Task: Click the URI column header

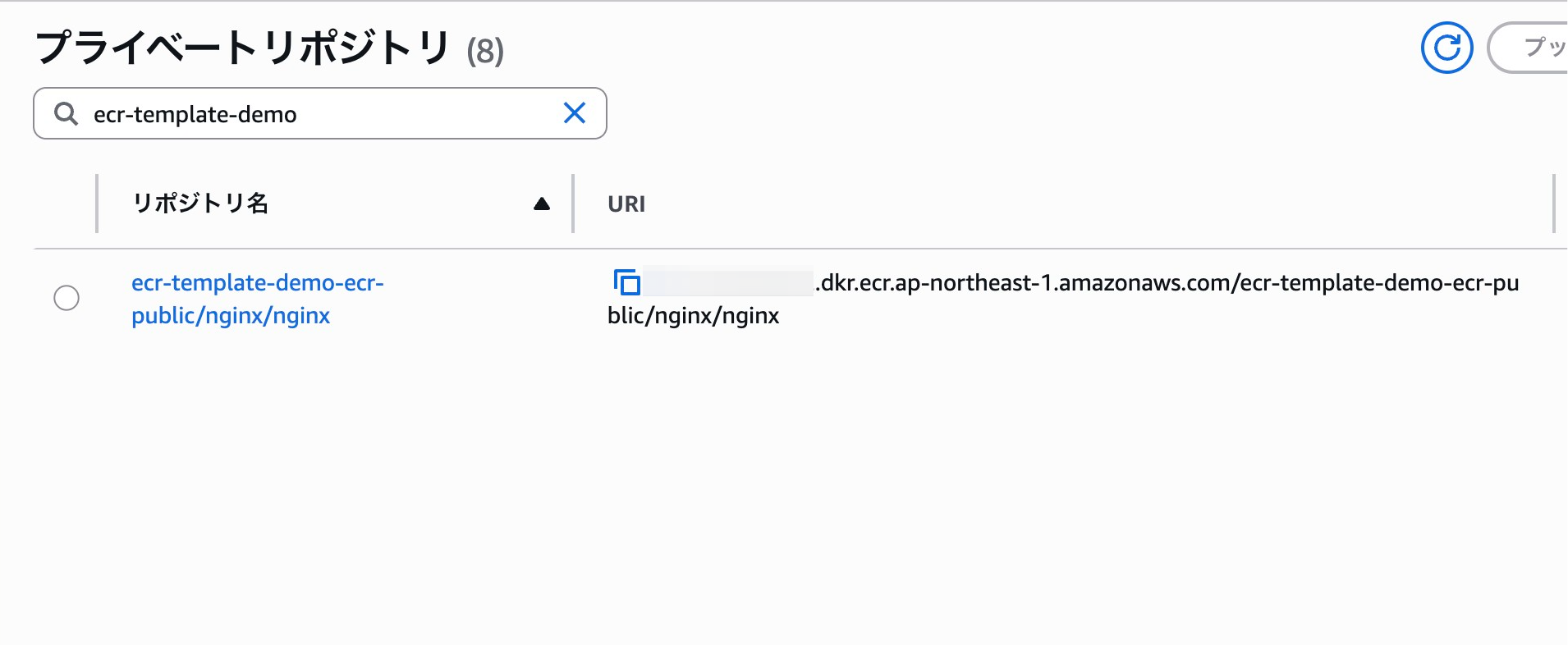Action: pyautogui.click(x=626, y=204)
